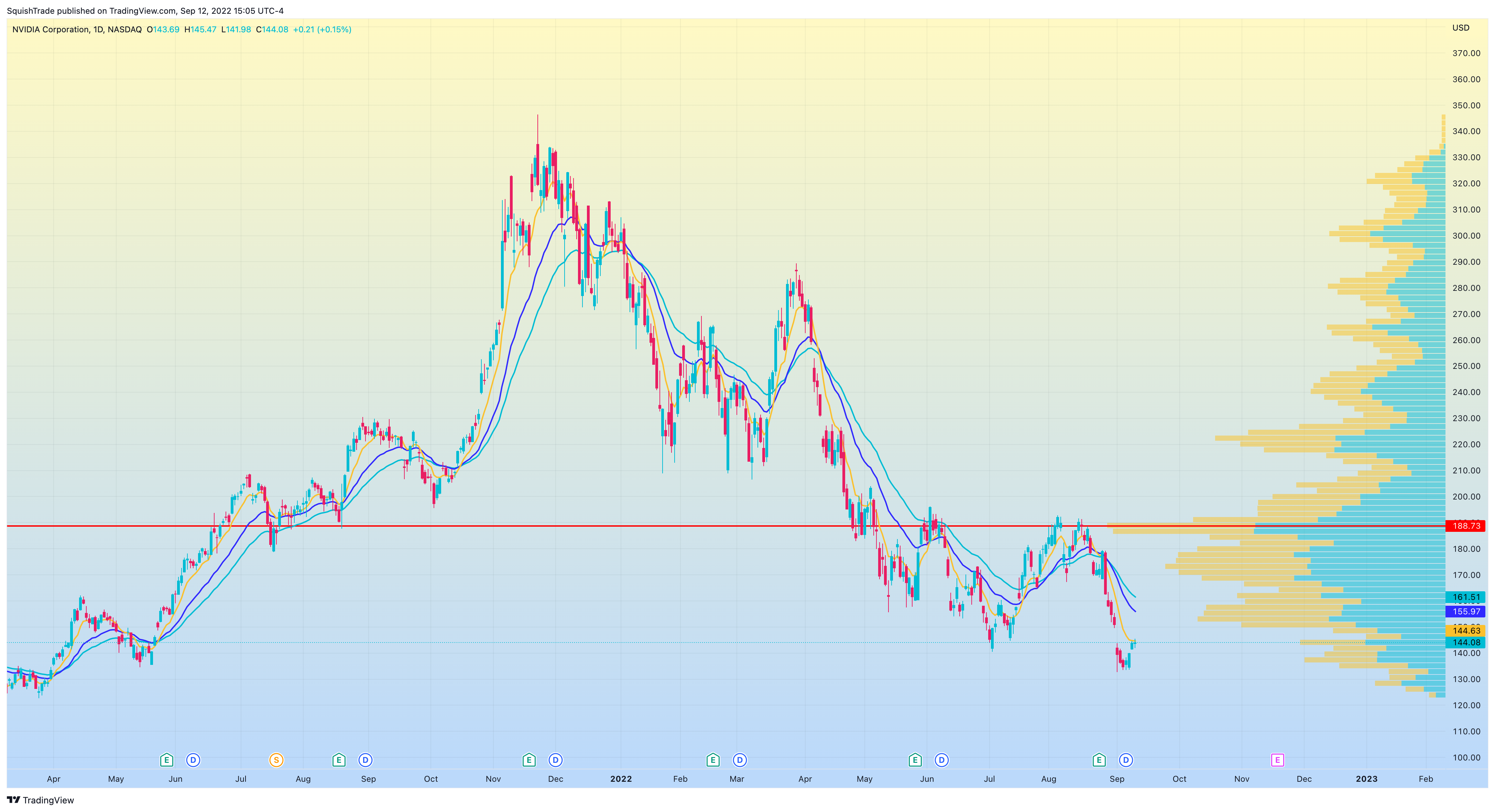The image size is (1495, 812).
Task: Click the earnings 'E' marker before Jun 2021
Action: (x=166, y=760)
